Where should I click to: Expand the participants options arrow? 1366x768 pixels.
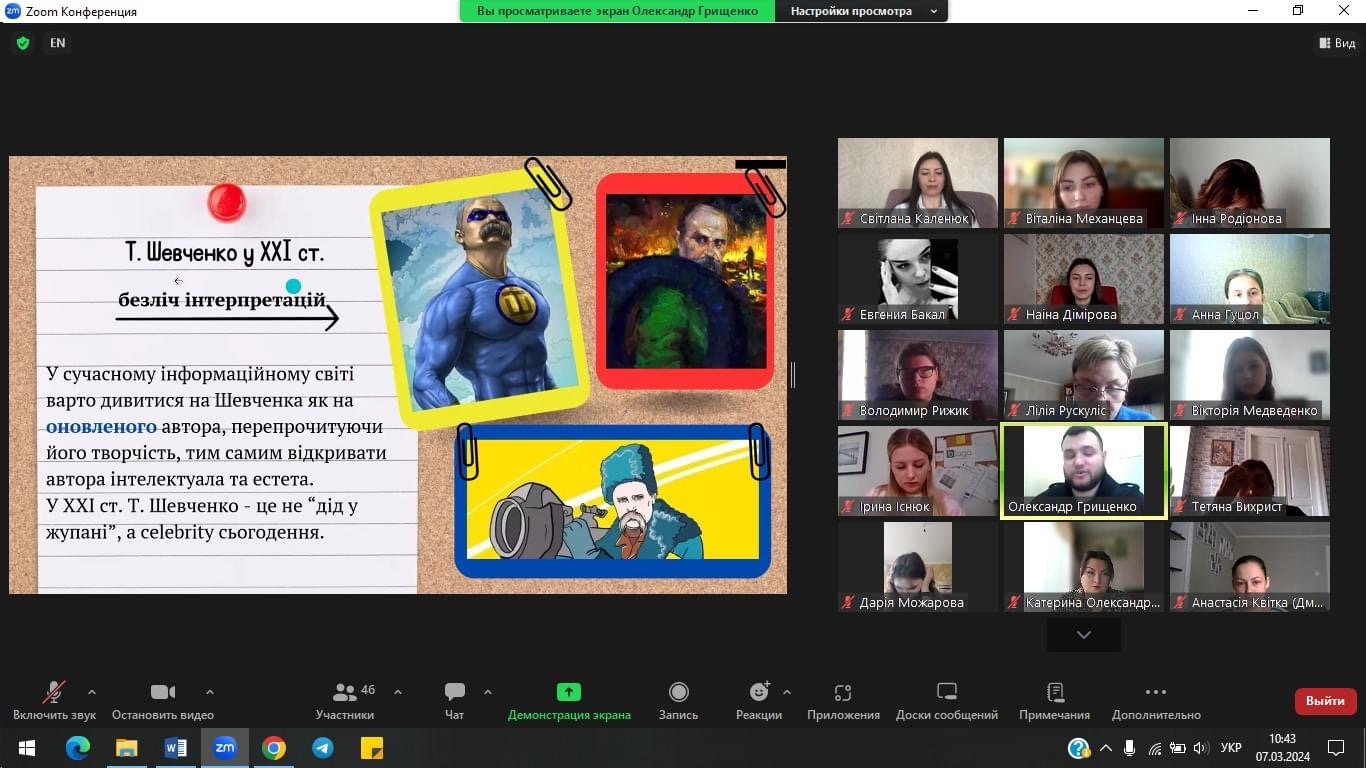pyautogui.click(x=398, y=692)
